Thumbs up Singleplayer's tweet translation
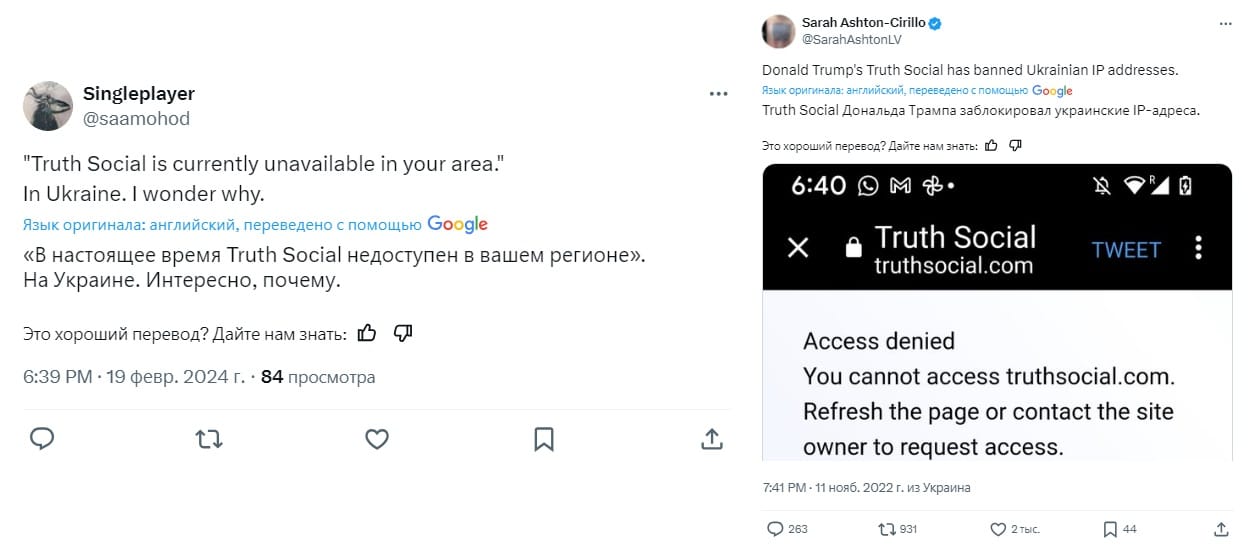 click(367, 333)
